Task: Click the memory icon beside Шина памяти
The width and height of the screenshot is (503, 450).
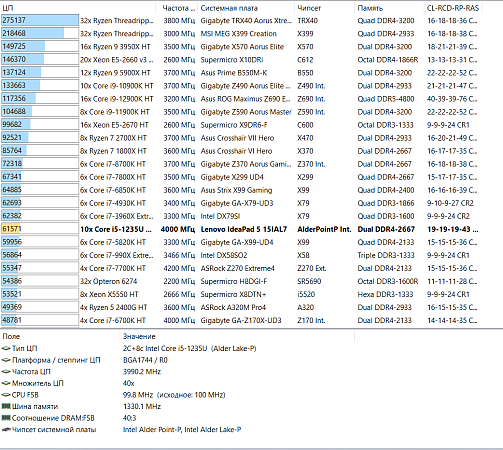Action: point(6,406)
